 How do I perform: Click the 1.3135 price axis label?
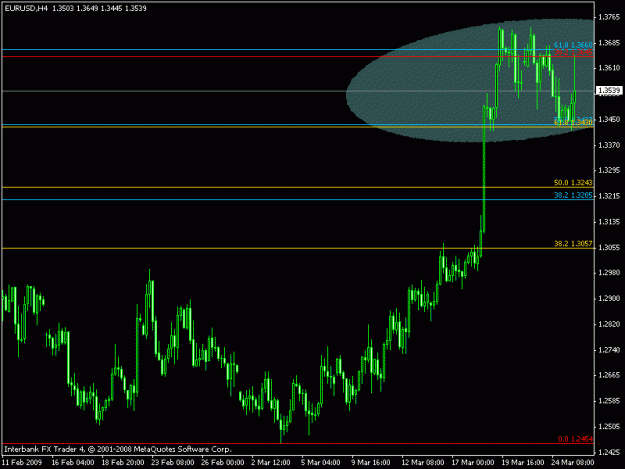pos(609,222)
